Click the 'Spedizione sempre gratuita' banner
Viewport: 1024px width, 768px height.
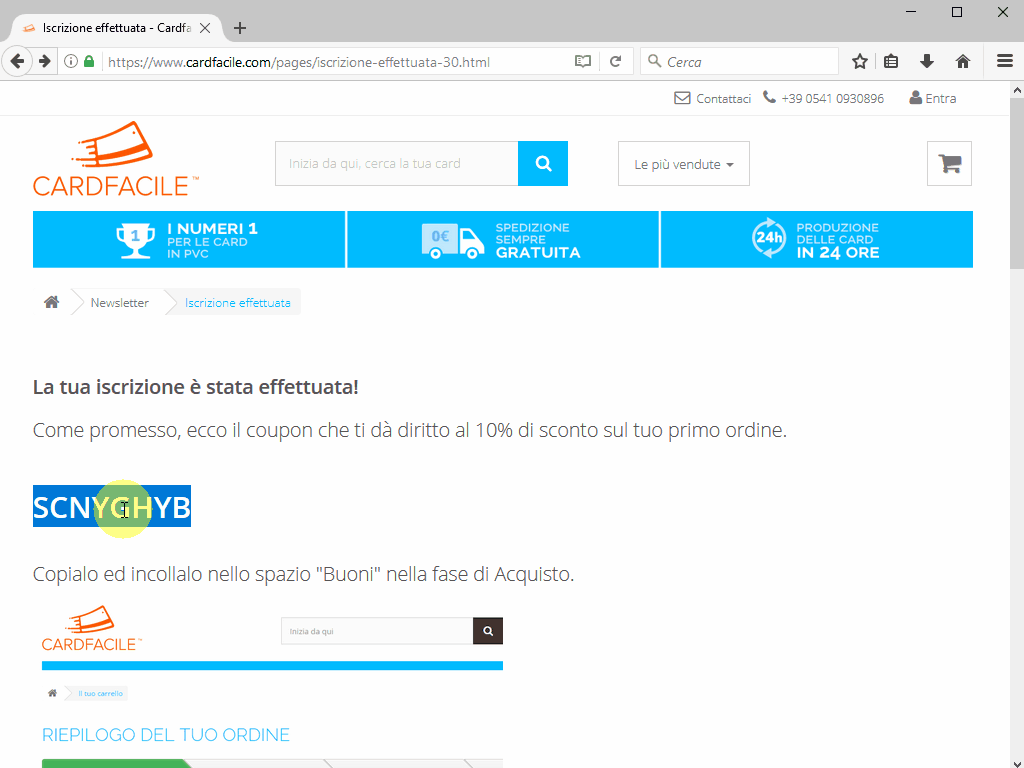point(503,240)
